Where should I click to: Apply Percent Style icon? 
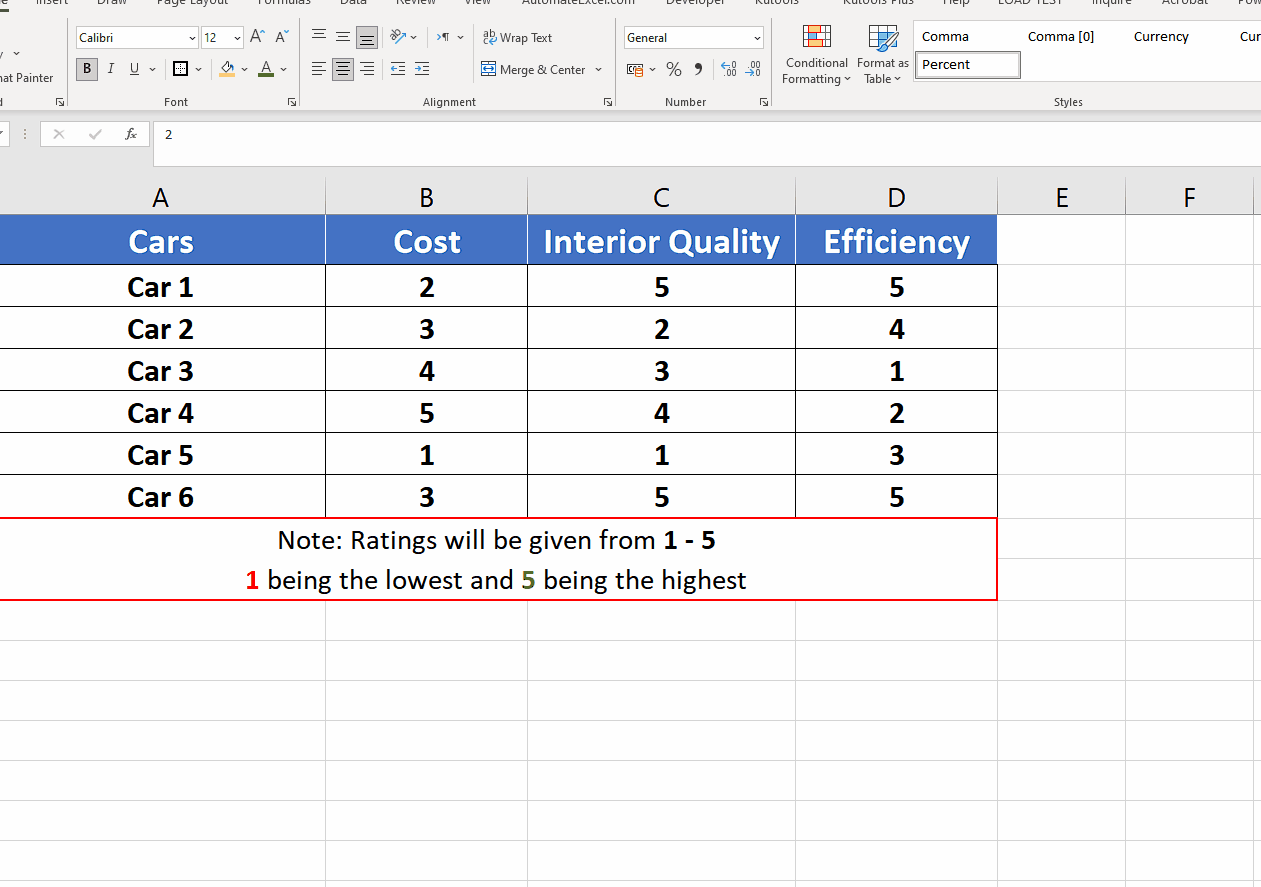pos(674,69)
